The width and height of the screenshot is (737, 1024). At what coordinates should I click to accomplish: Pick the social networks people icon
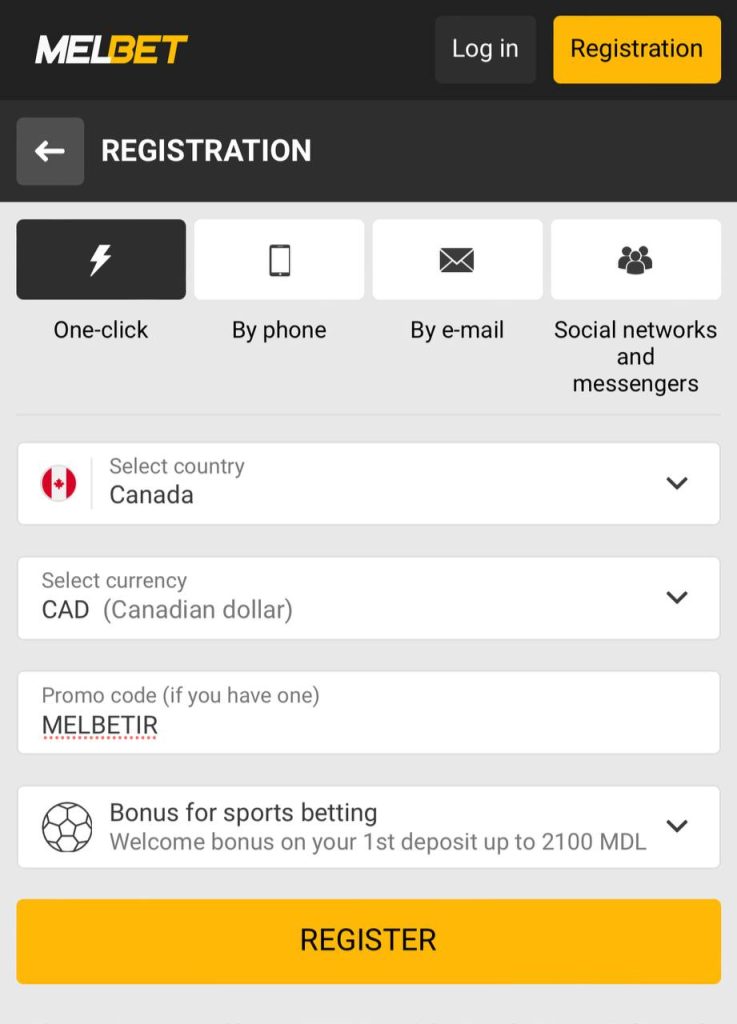click(635, 260)
